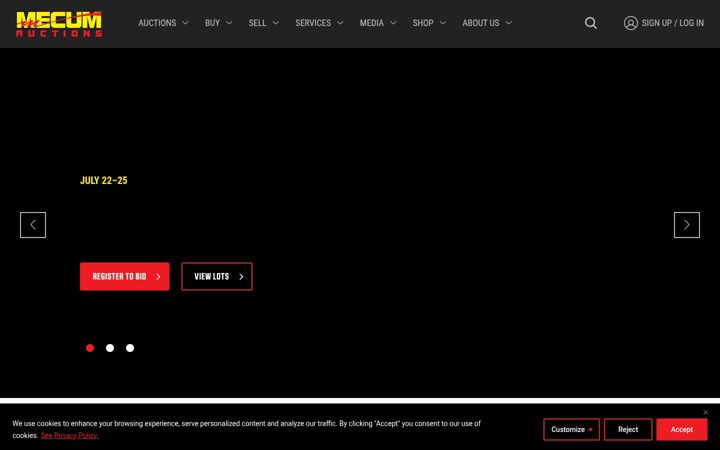720x450 pixels.
Task: Click the View Lots button
Action: [217, 276]
